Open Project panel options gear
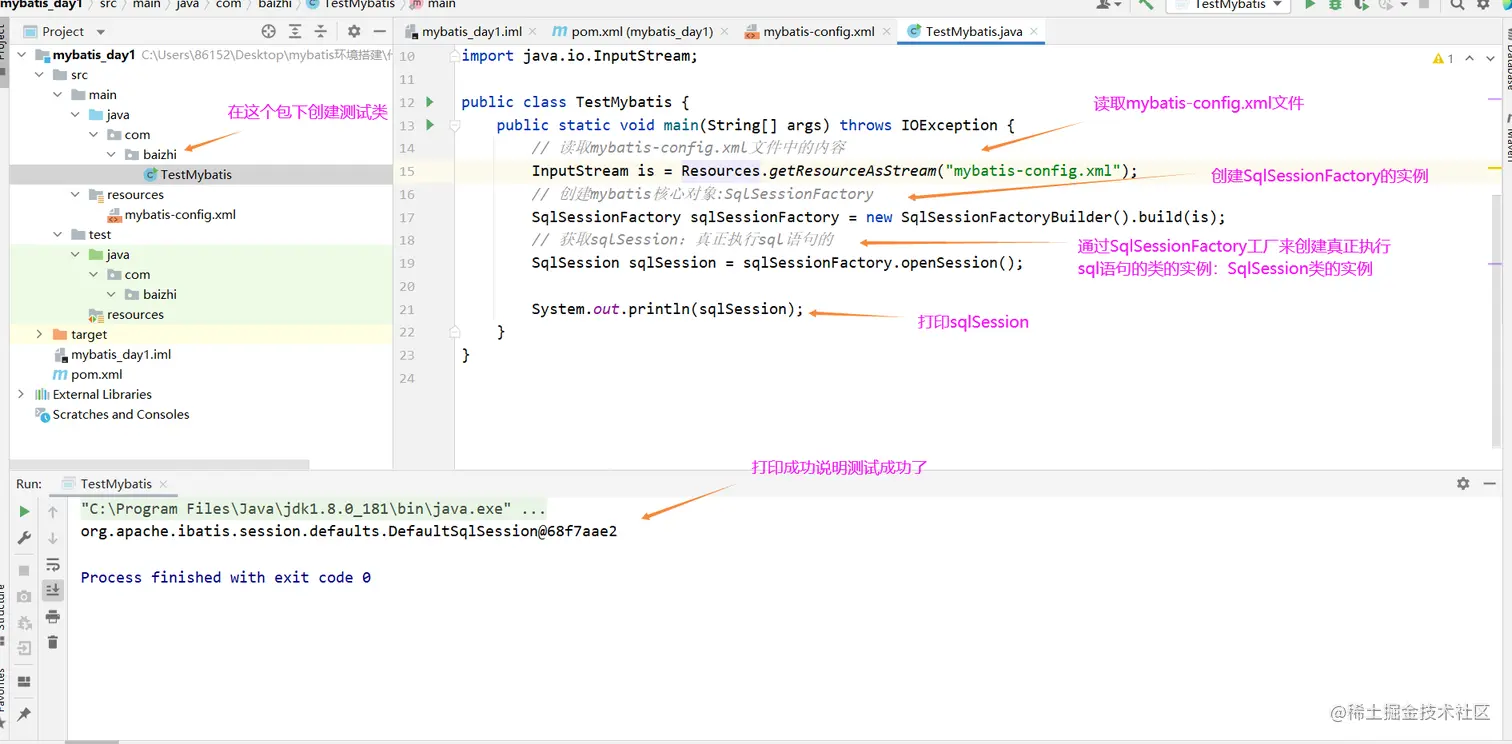 [354, 32]
